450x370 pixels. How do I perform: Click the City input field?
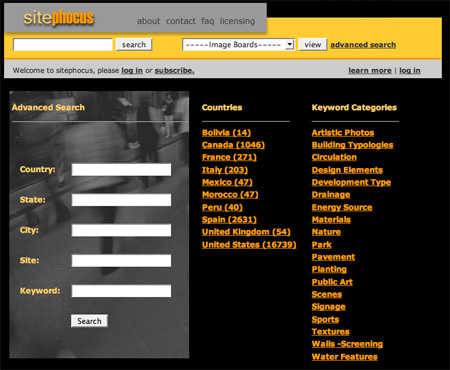coord(121,230)
